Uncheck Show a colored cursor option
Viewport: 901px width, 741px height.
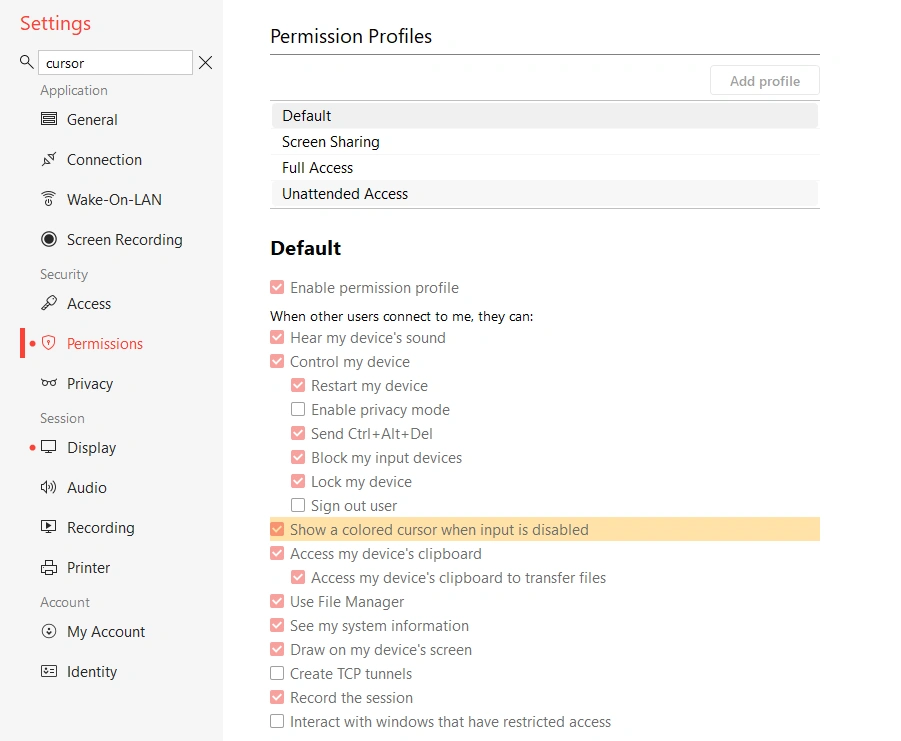[277, 530]
